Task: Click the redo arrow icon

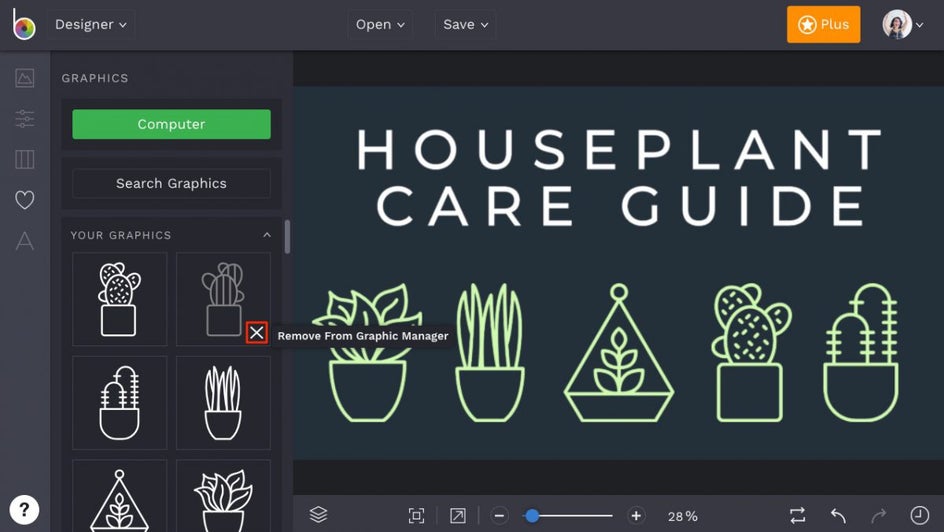Action: (879, 516)
